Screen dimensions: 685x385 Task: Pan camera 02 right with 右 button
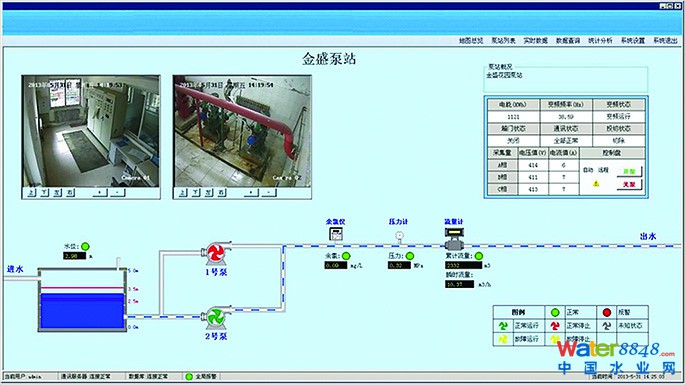click(222, 192)
